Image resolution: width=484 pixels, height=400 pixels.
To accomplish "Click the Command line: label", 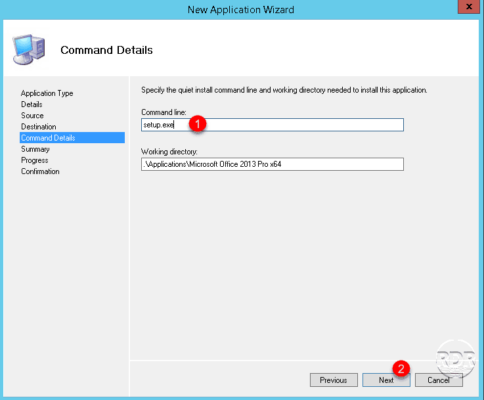I will click(x=164, y=112).
